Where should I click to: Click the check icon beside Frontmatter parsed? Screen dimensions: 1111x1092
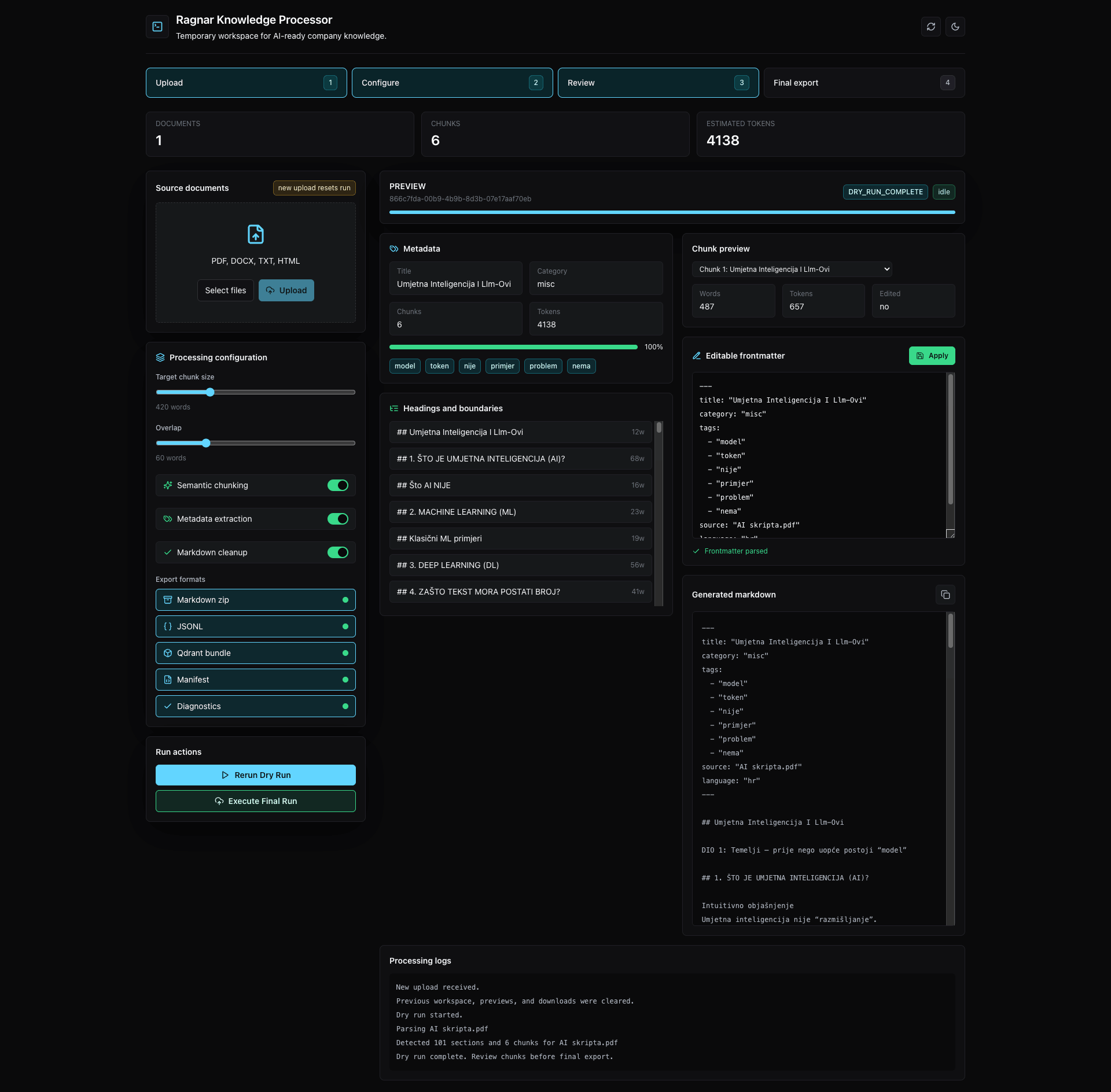point(696,551)
